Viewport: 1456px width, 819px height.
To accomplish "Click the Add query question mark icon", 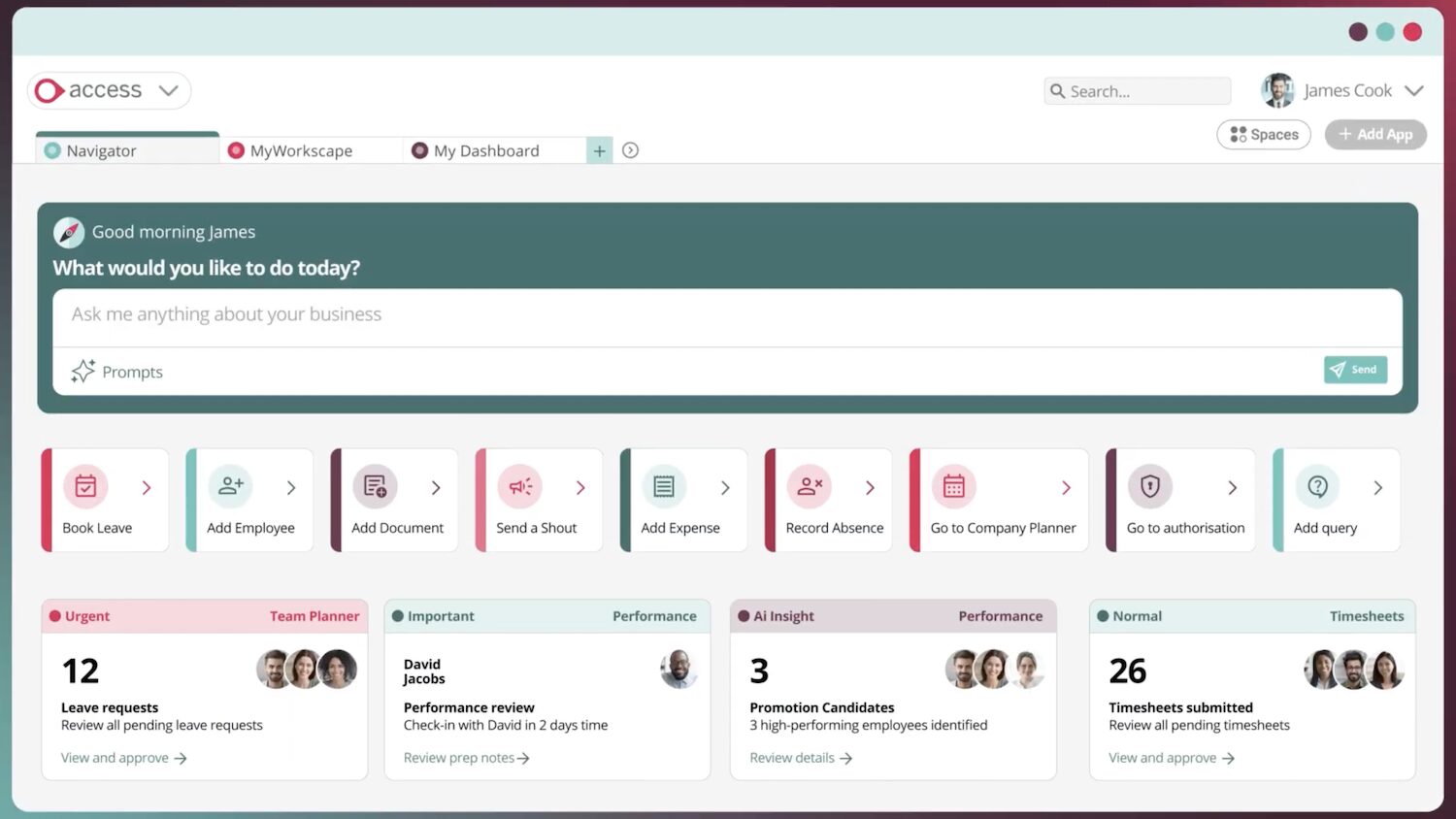I will pos(1317,486).
